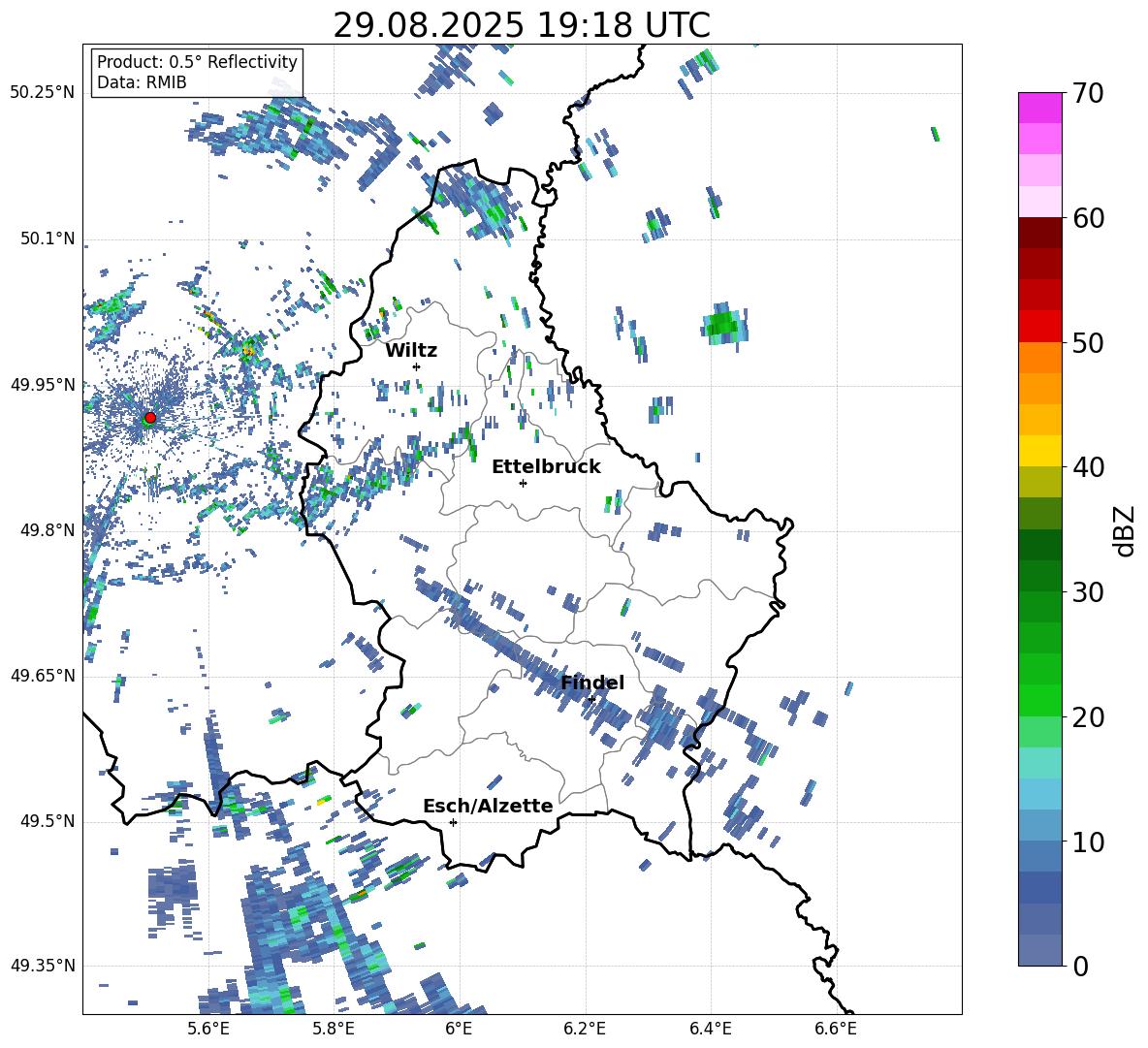The image size is (1148, 1048).
Task: Click the Esch/Alzette city label
Action: point(488,806)
